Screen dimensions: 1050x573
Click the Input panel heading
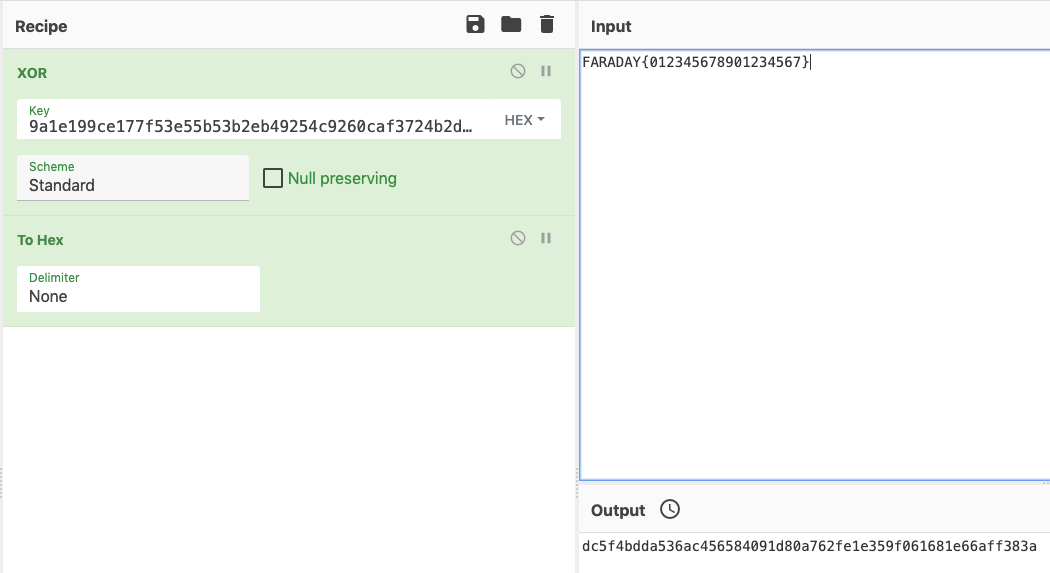pyautogui.click(x=611, y=26)
